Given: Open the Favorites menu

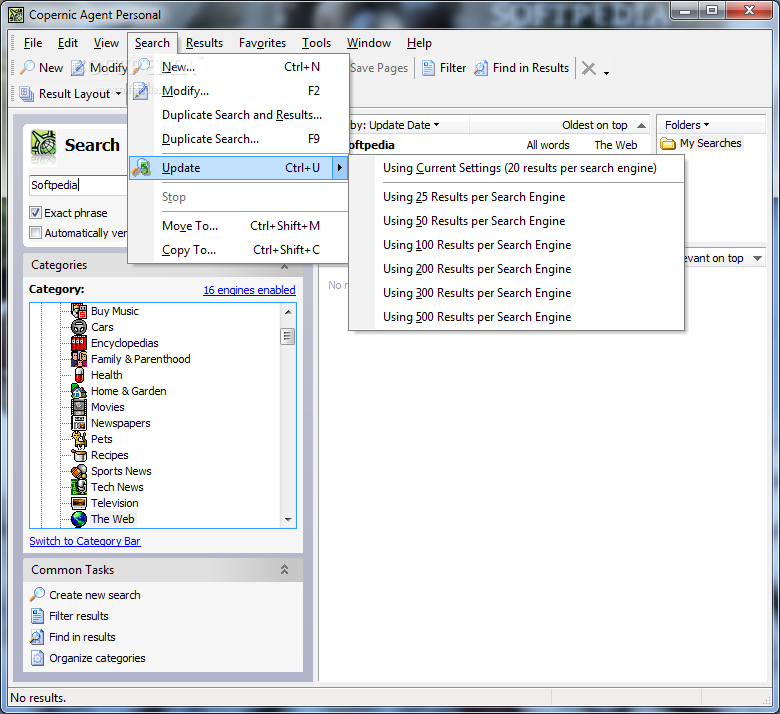Looking at the screenshot, I should (262, 43).
